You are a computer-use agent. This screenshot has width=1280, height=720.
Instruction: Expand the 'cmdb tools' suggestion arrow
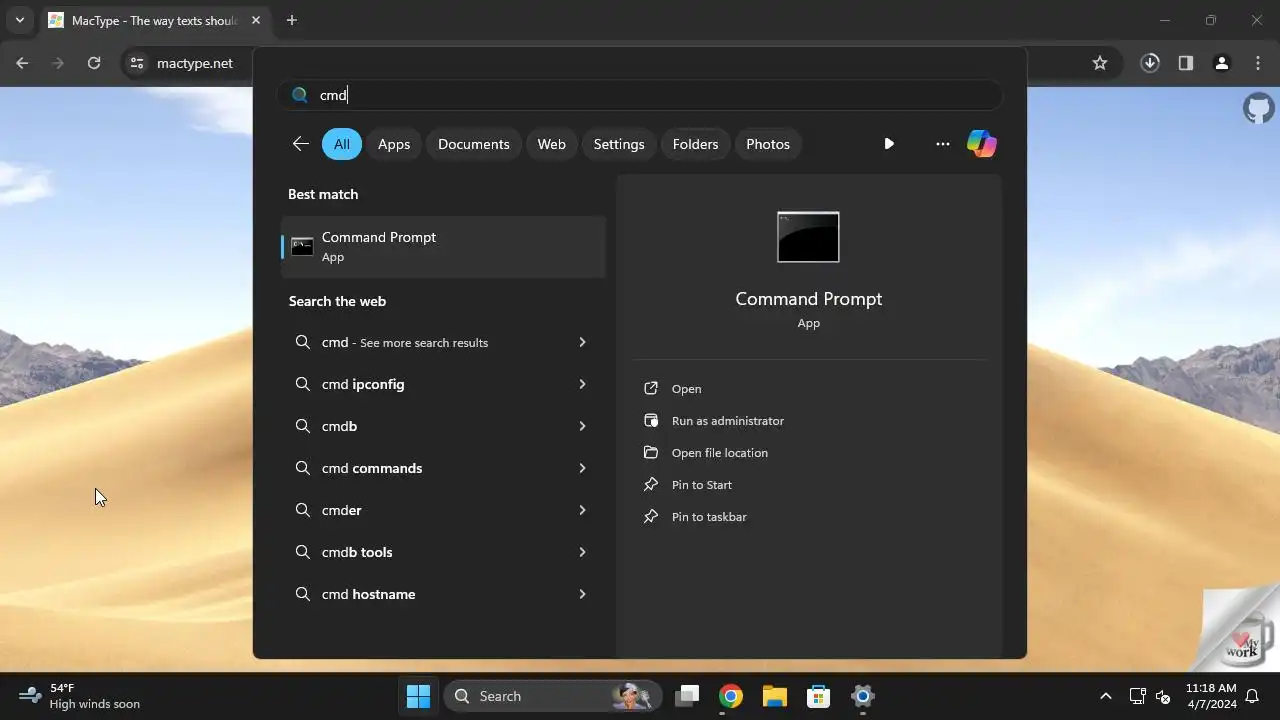(x=582, y=552)
